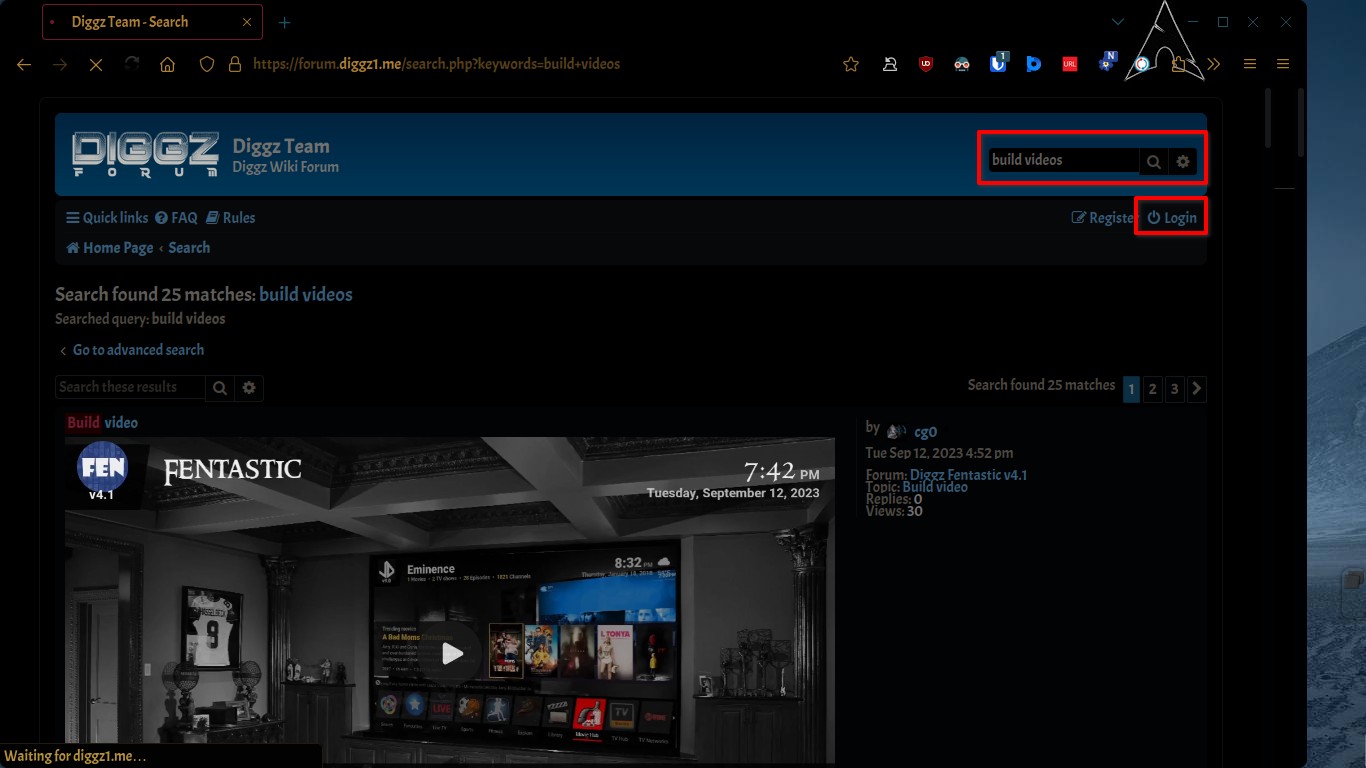Viewport: 1366px width, 768px height.
Task: Open author cg0 profile
Action: tap(926, 432)
